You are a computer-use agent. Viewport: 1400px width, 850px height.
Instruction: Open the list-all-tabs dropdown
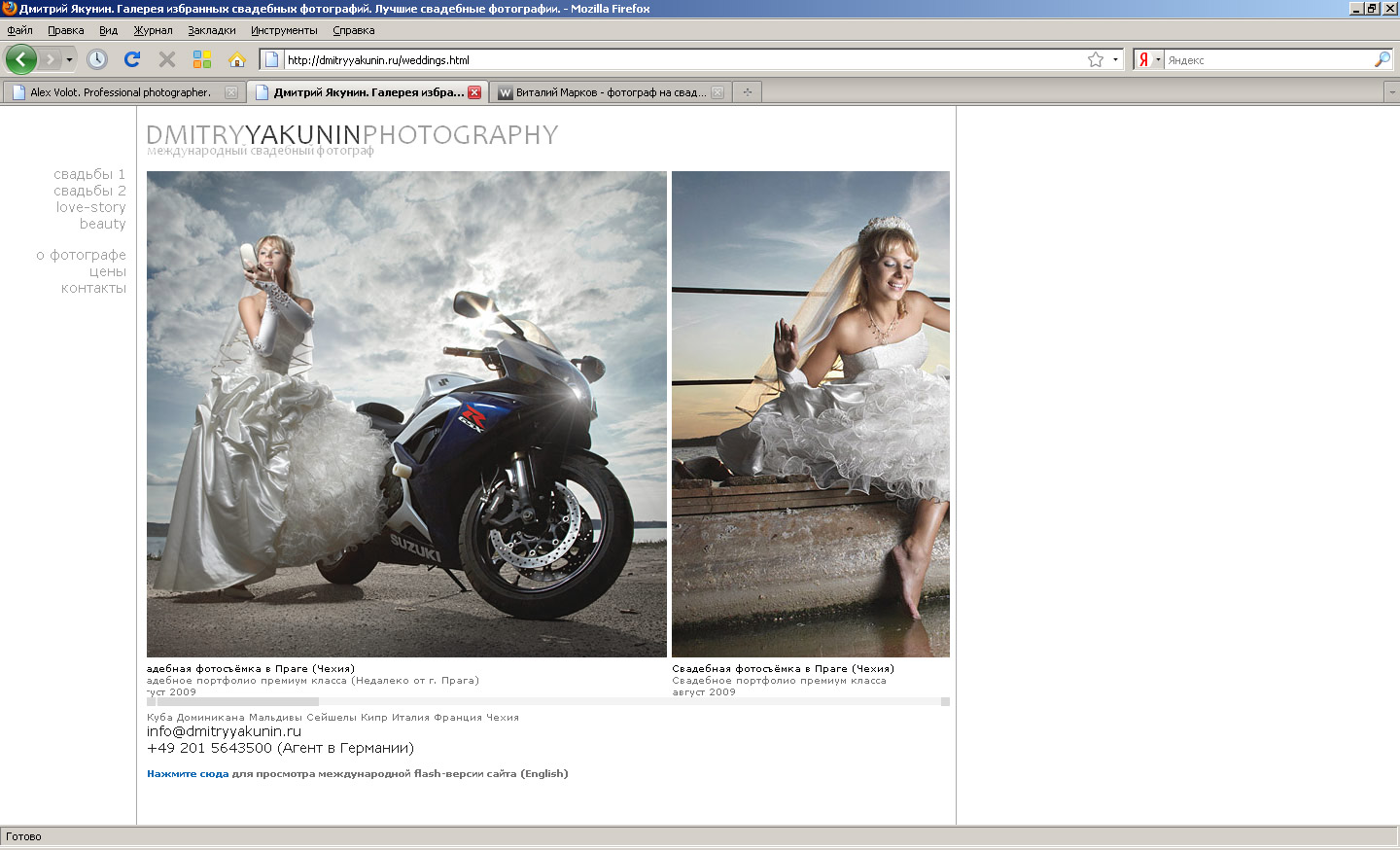point(1391,92)
